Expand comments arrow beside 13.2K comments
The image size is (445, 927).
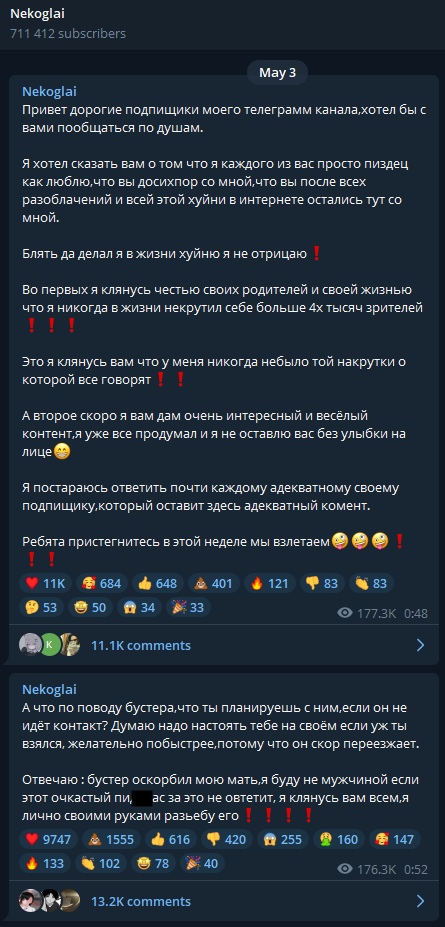tap(420, 901)
